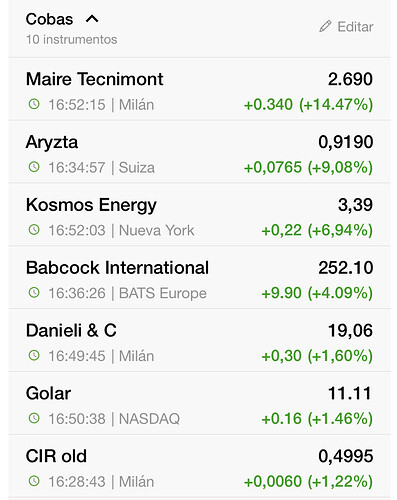
Task: Open the Aryzta instrument details
Action: pyautogui.click(x=199, y=152)
